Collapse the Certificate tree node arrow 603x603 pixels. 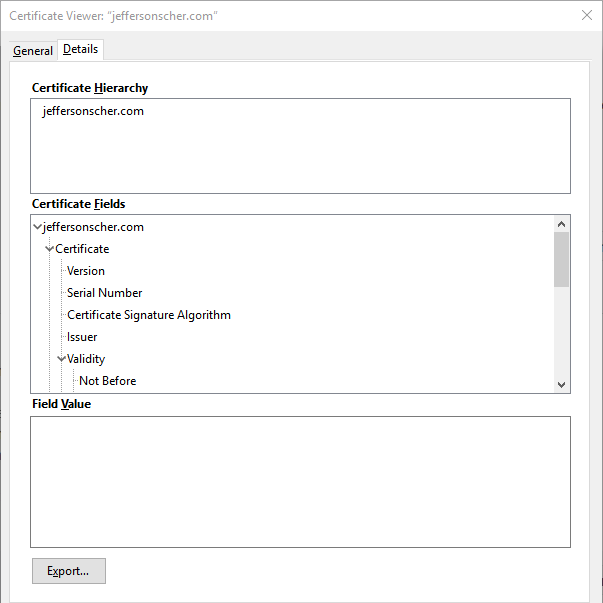click(x=49, y=249)
